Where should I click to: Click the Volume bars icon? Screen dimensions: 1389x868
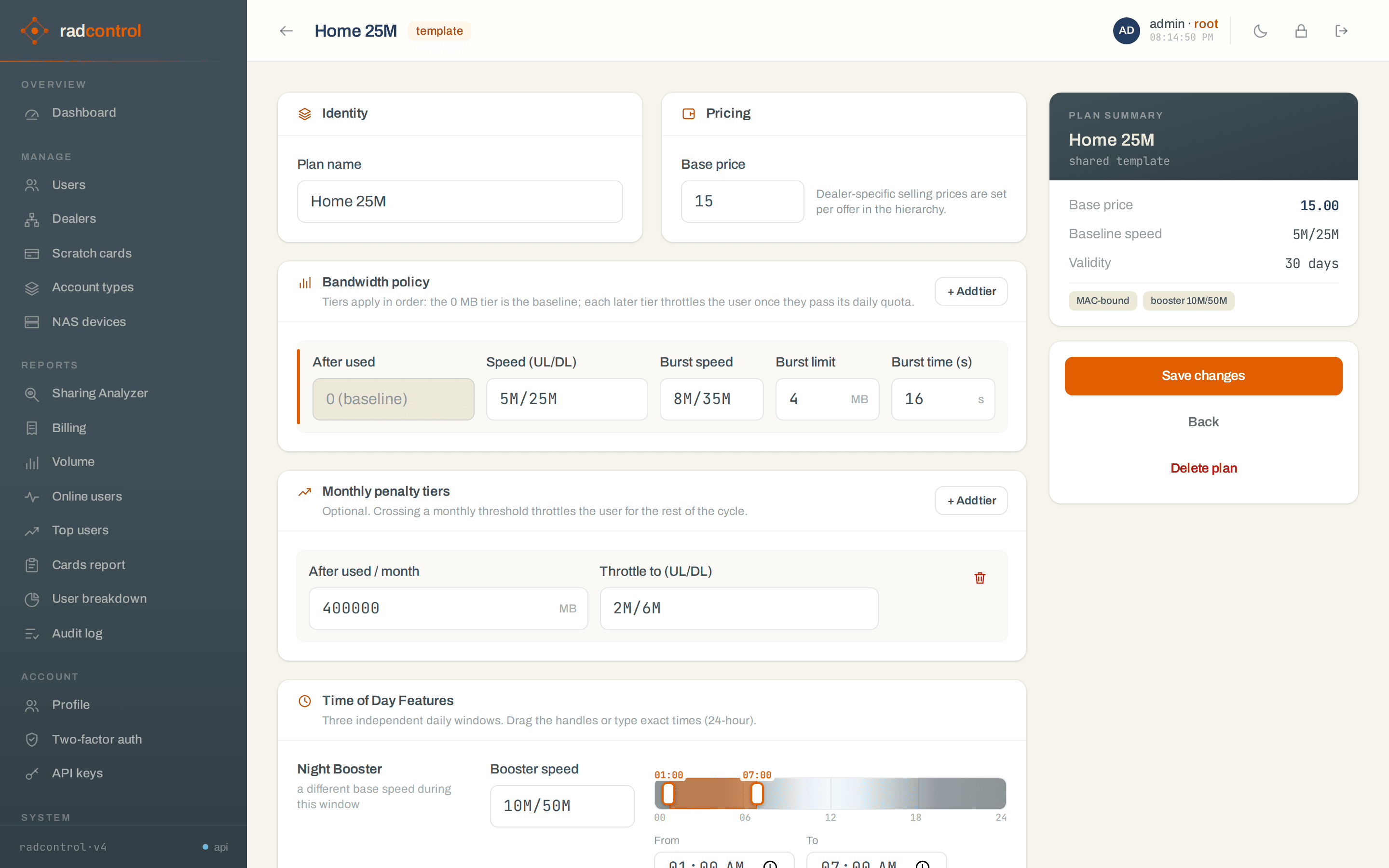coord(32,463)
